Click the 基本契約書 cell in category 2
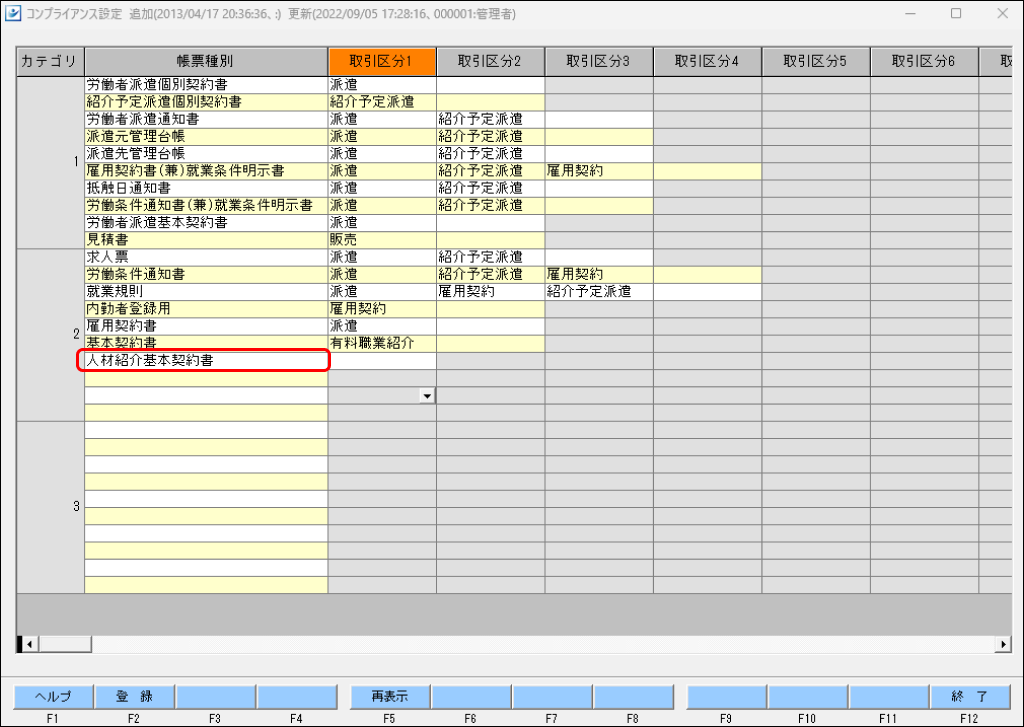The width and height of the screenshot is (1024, 727). point(206,343)
